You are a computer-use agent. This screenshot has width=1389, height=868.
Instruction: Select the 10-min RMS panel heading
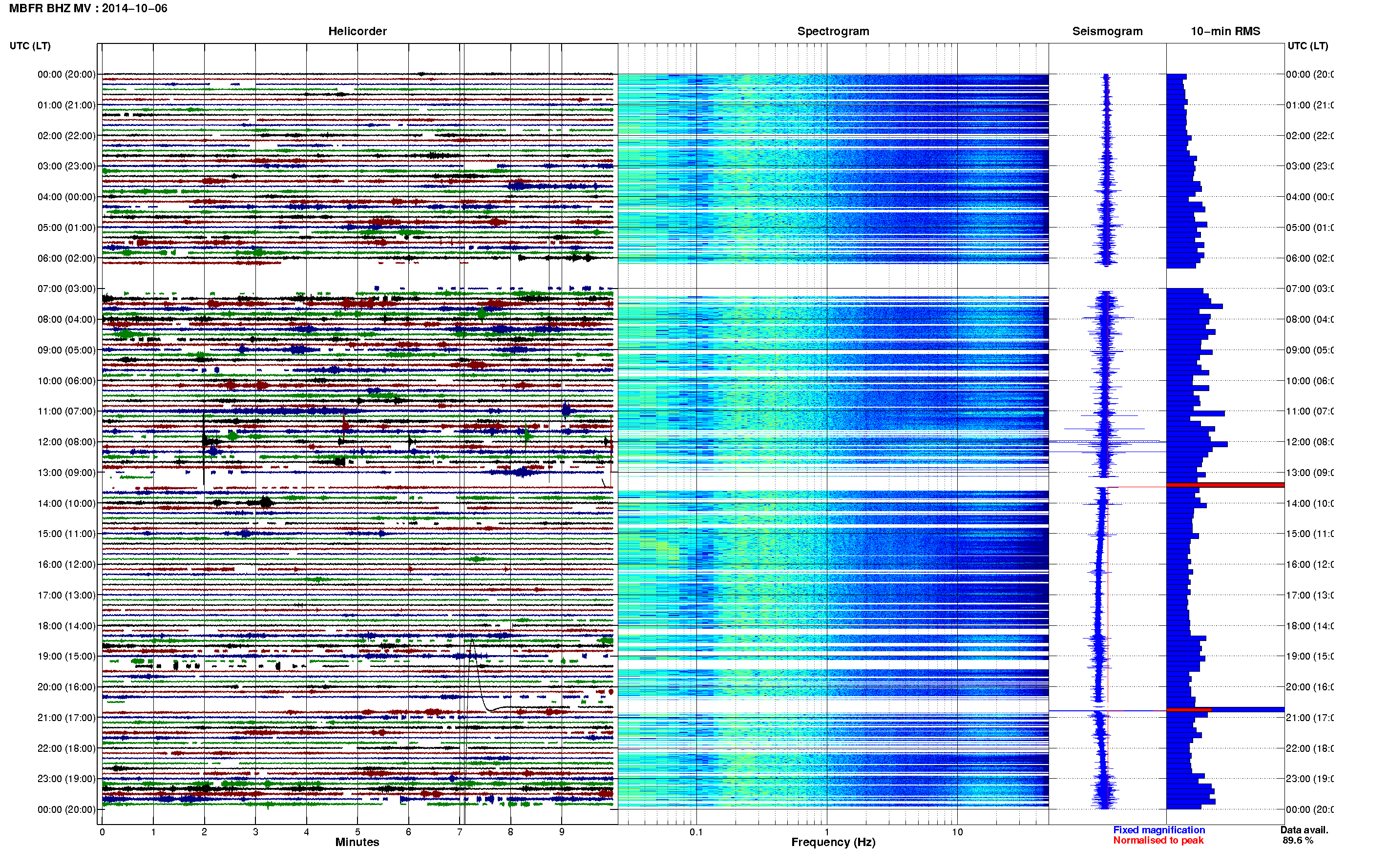coord(1225,32)
